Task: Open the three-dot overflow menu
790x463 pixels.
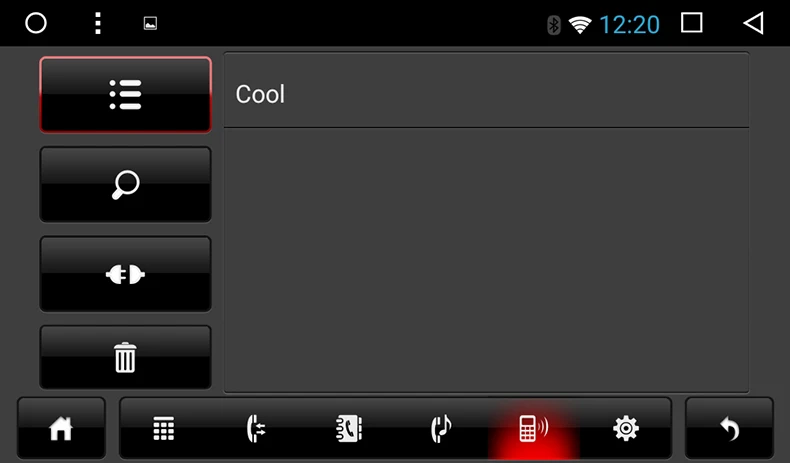Action: tap(98, 23)
